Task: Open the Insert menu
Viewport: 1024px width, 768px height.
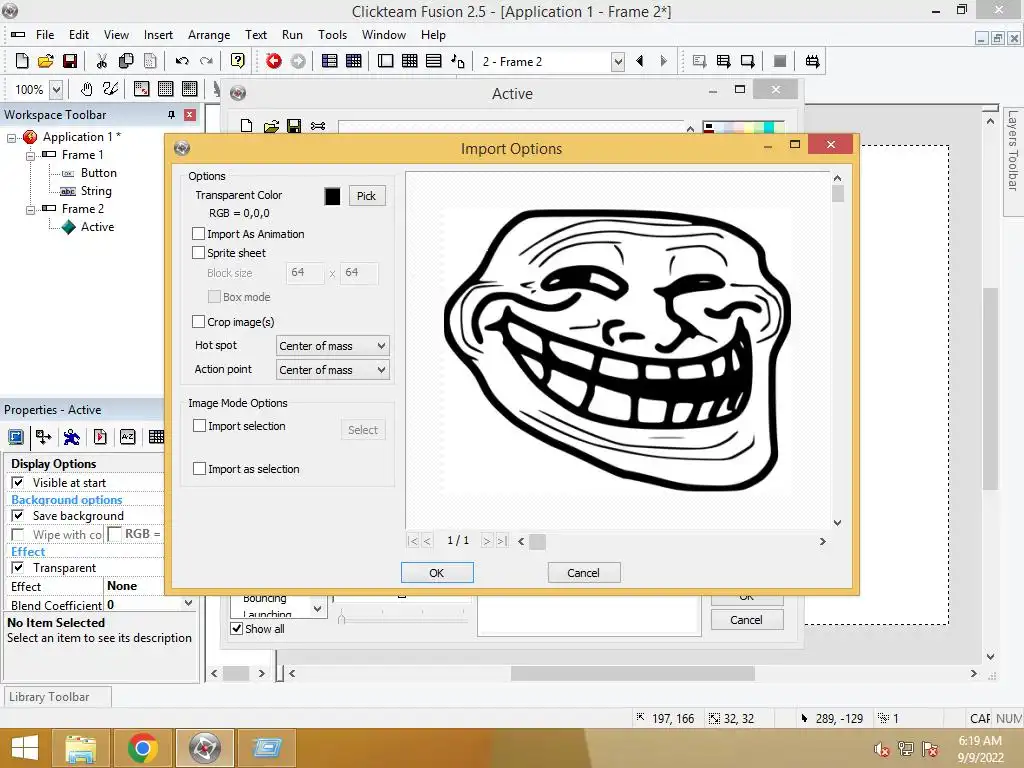Action: (158, 35)
